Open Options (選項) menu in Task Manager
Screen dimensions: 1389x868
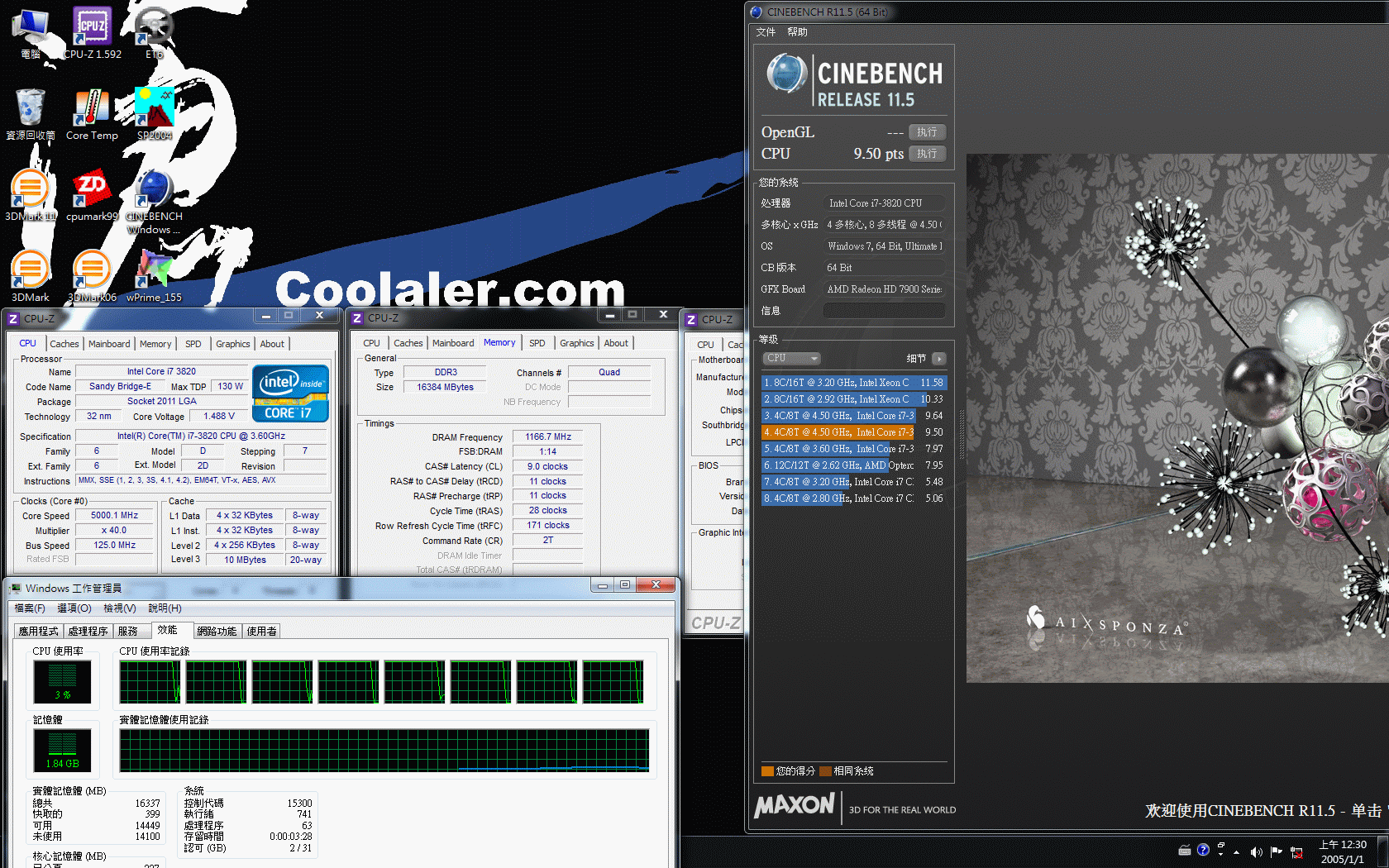point(74,608)
